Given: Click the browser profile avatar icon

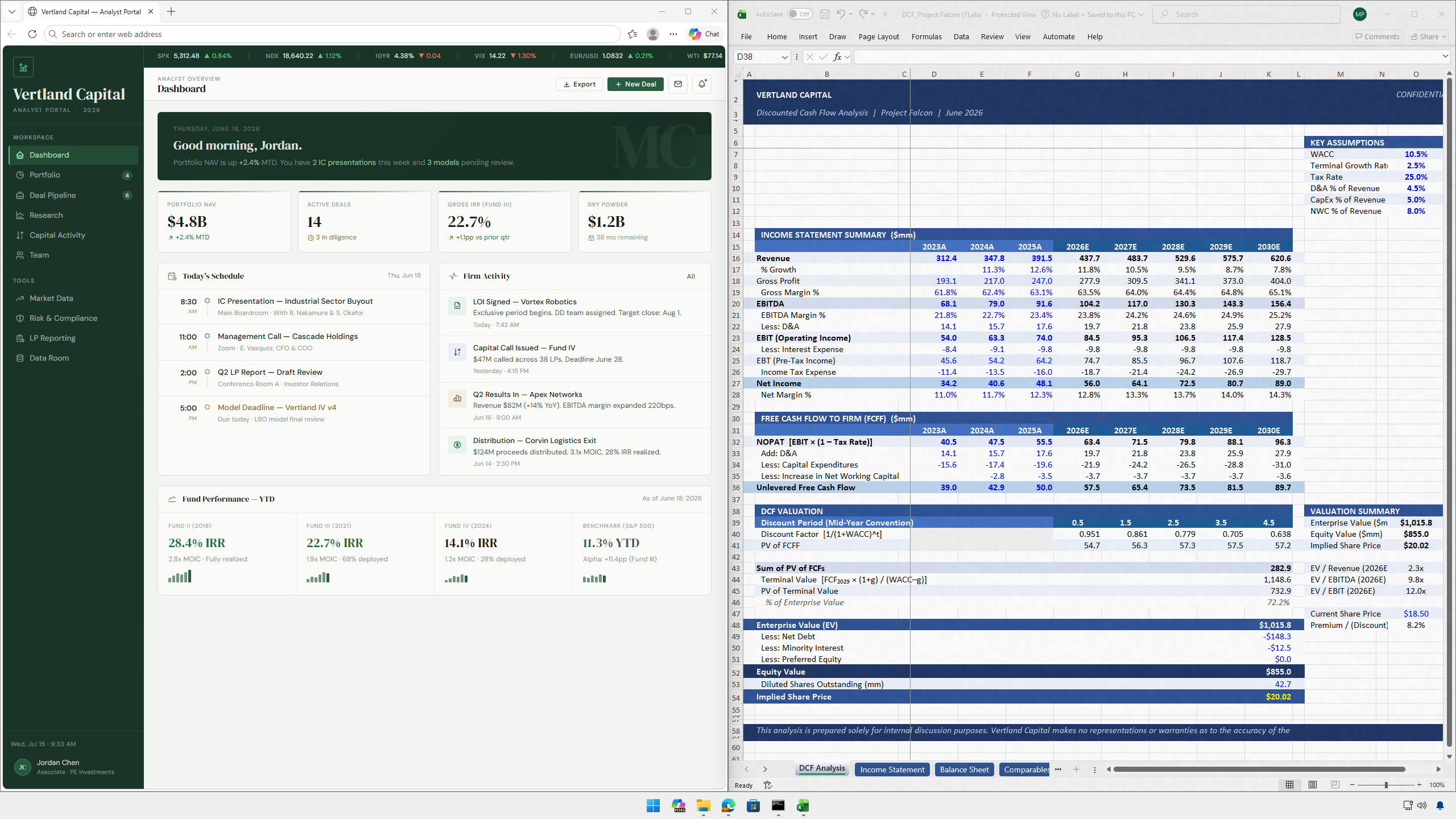Looking at the screenshot, I should [653, 34].
